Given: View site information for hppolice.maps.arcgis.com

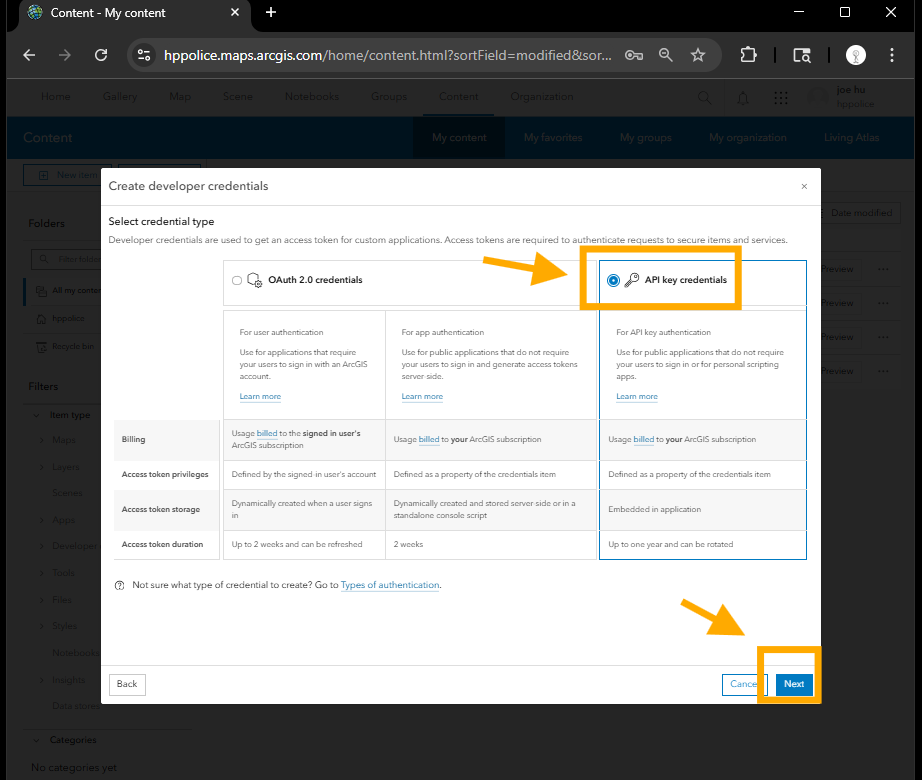Looking at the screenshot, I should pyautogui.click(x=144, y=55).
